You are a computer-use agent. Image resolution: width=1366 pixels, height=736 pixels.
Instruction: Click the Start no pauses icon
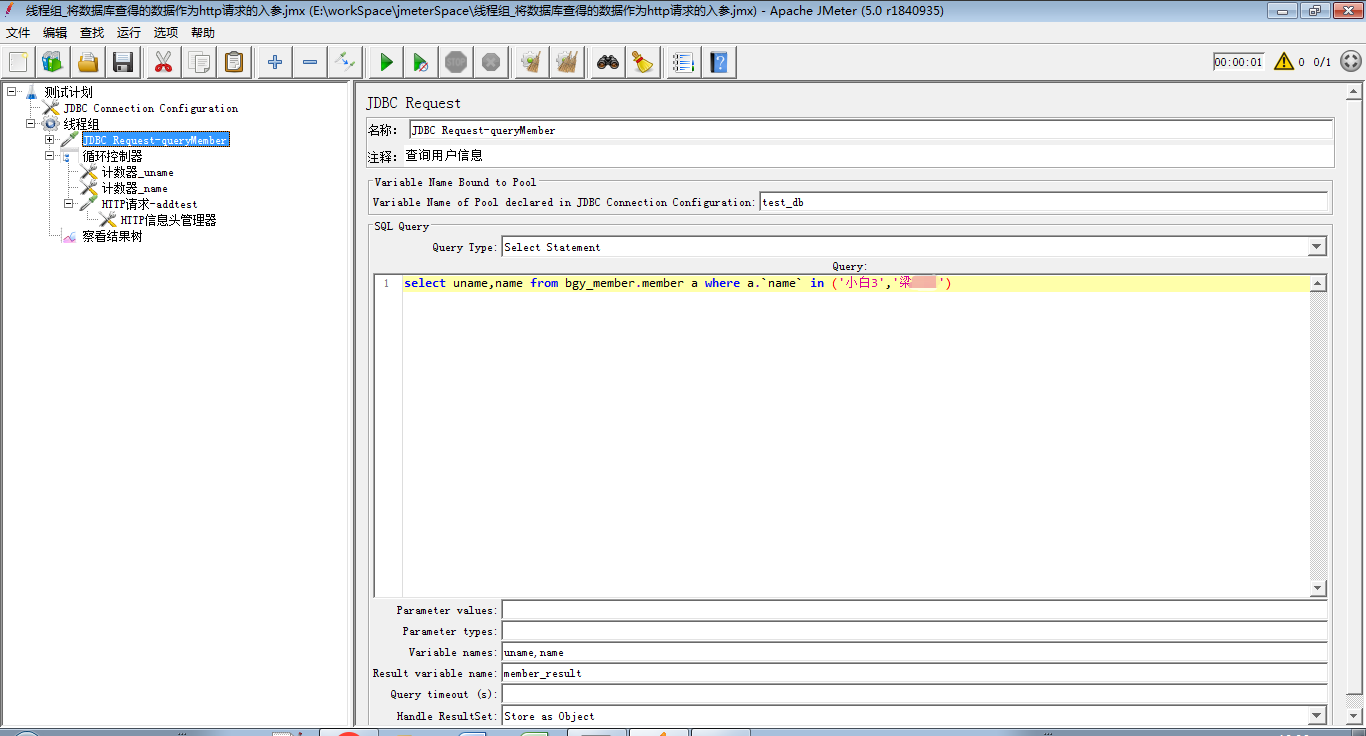(421, 62)
